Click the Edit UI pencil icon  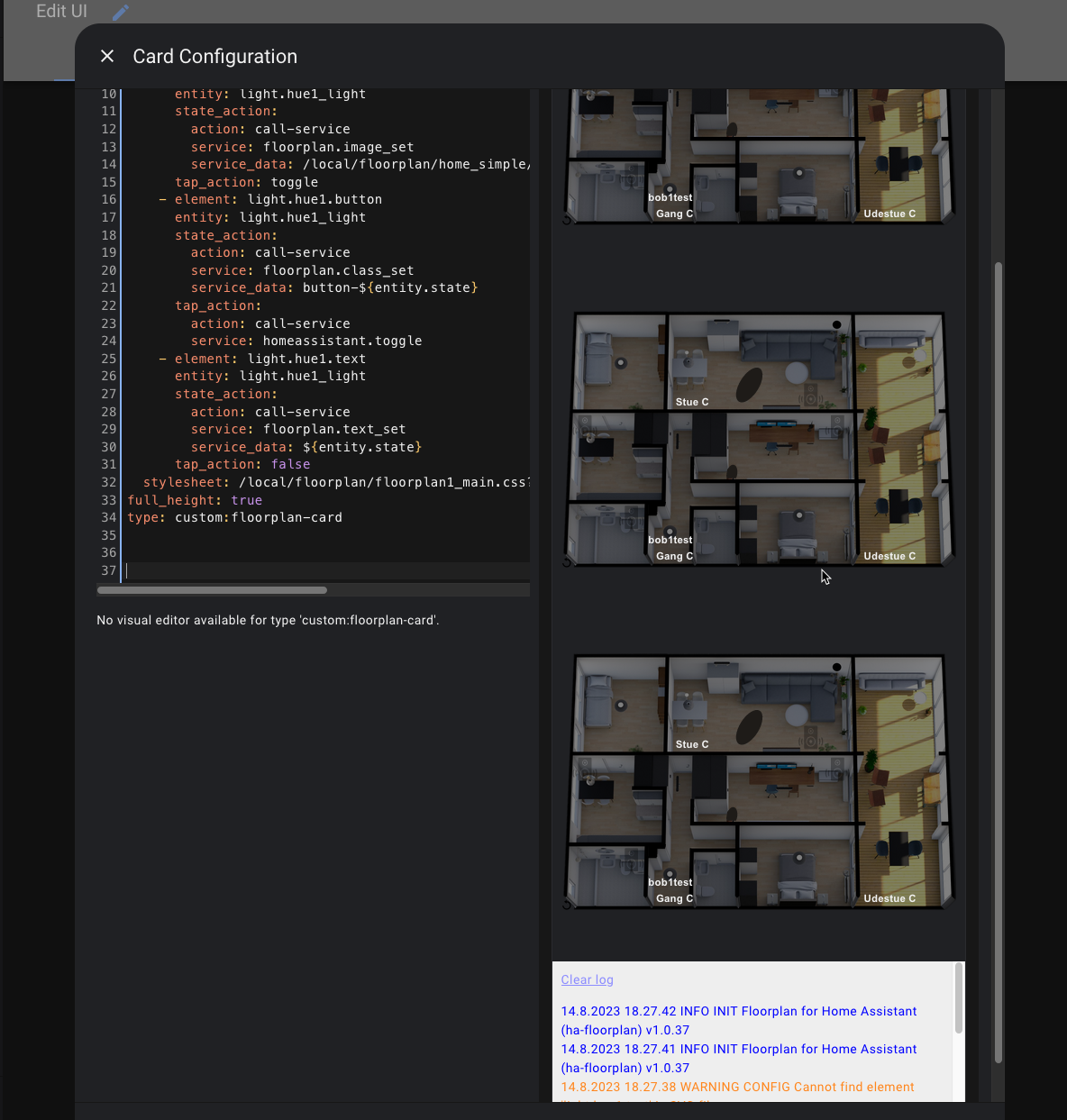(120, 11)
